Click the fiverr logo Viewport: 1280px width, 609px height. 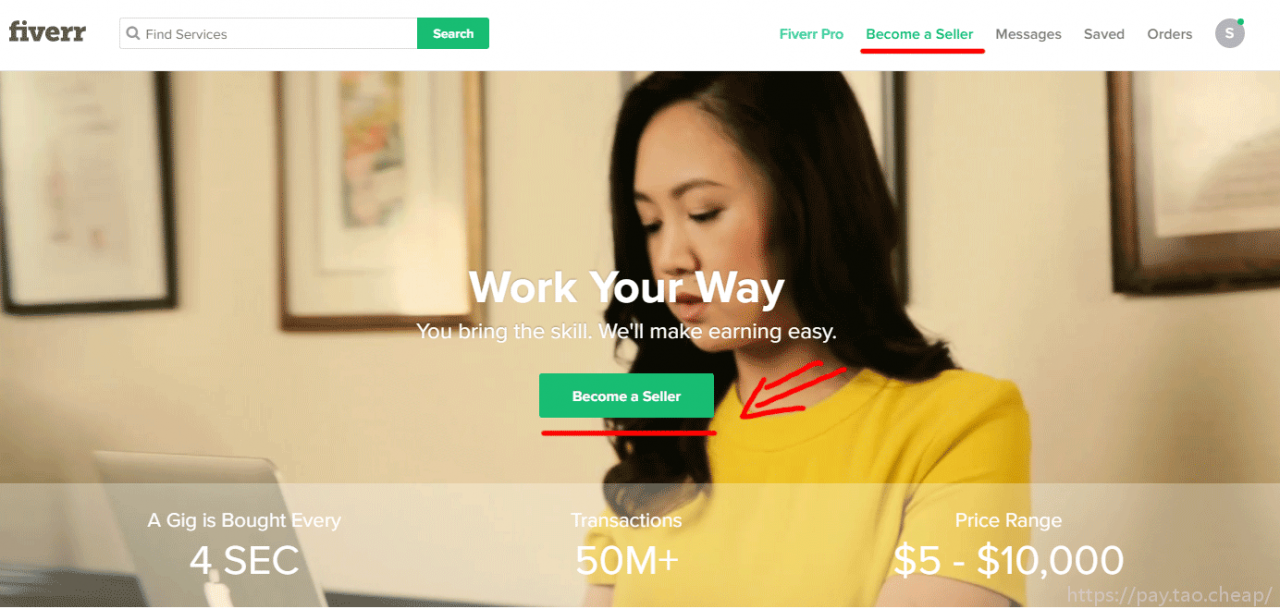tap(47, 32)
